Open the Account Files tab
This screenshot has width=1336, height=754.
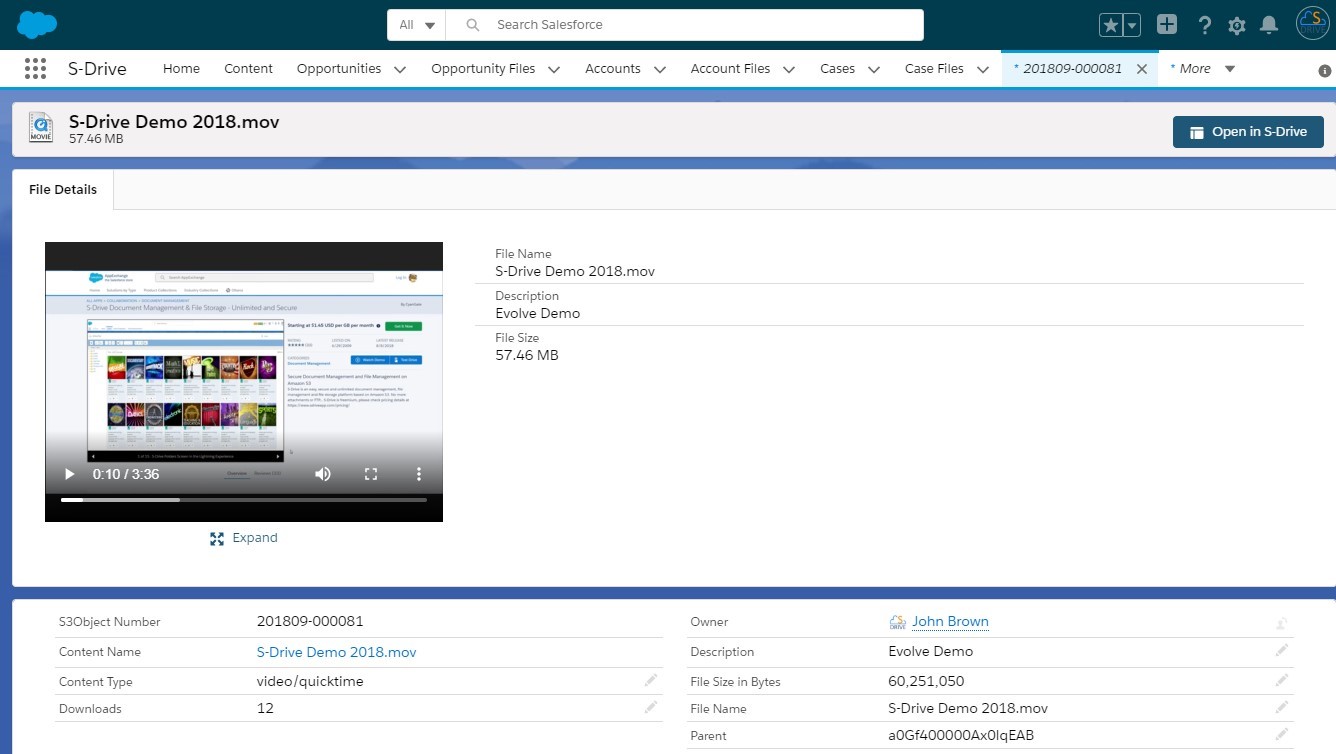click(x=730, y=69)
